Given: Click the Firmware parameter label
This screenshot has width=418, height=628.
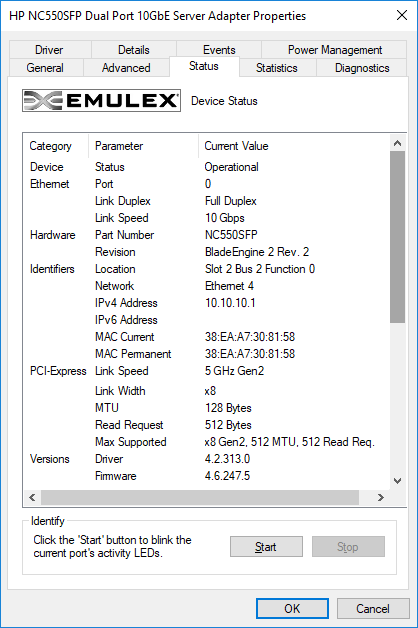Looking at the screenshot, I should 115,476.
